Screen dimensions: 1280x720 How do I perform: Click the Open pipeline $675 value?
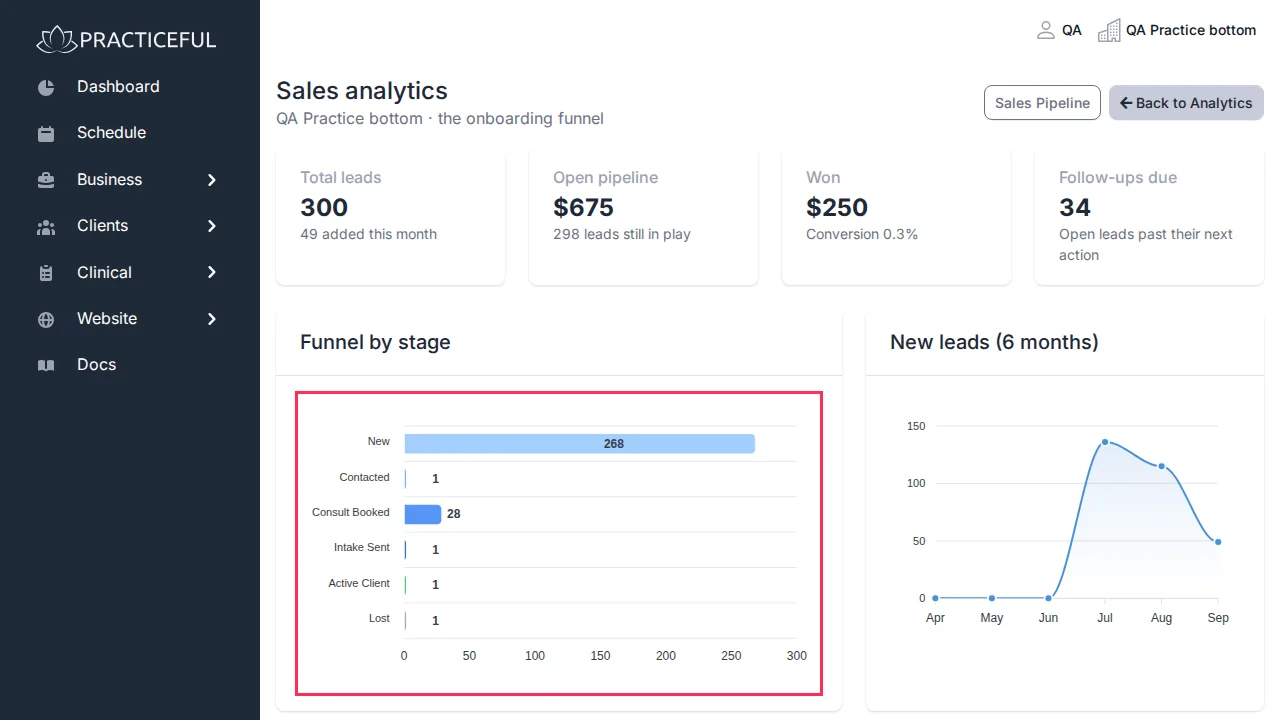(583, 207)
